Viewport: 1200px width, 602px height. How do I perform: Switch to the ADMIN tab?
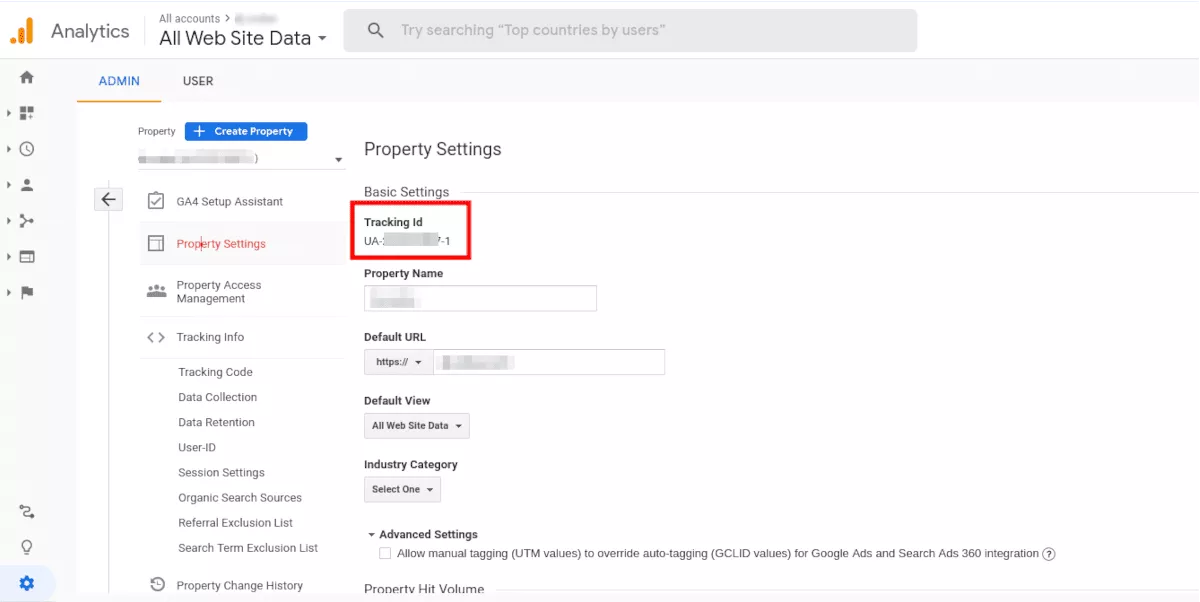(x=119, y=81)
